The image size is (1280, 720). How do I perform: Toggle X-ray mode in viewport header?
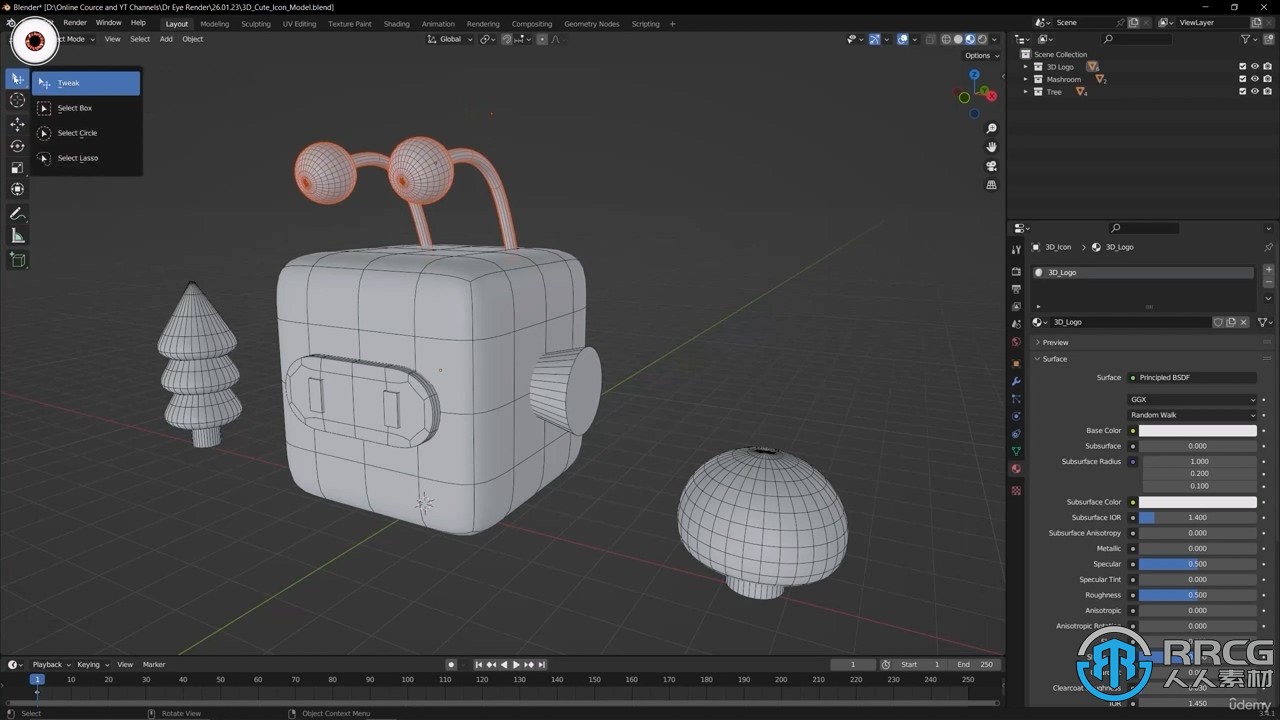click(931, 39)
